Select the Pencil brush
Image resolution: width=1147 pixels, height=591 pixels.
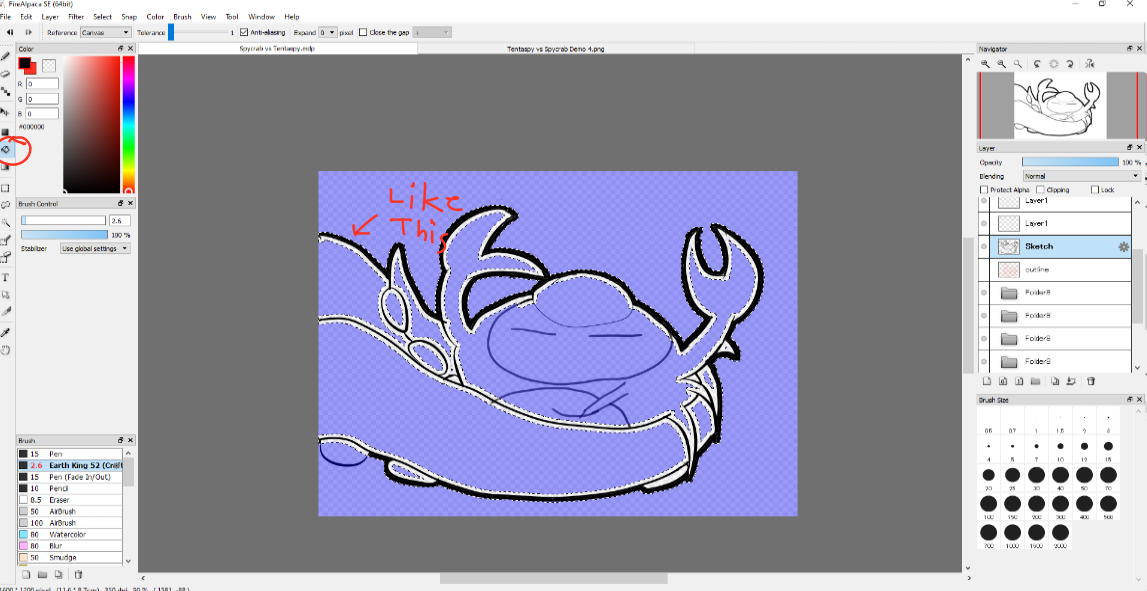70,489
